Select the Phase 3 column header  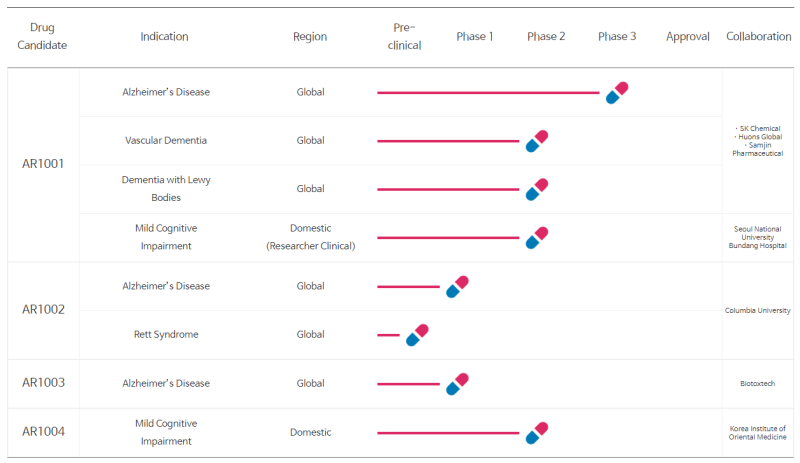coord(617,36)
